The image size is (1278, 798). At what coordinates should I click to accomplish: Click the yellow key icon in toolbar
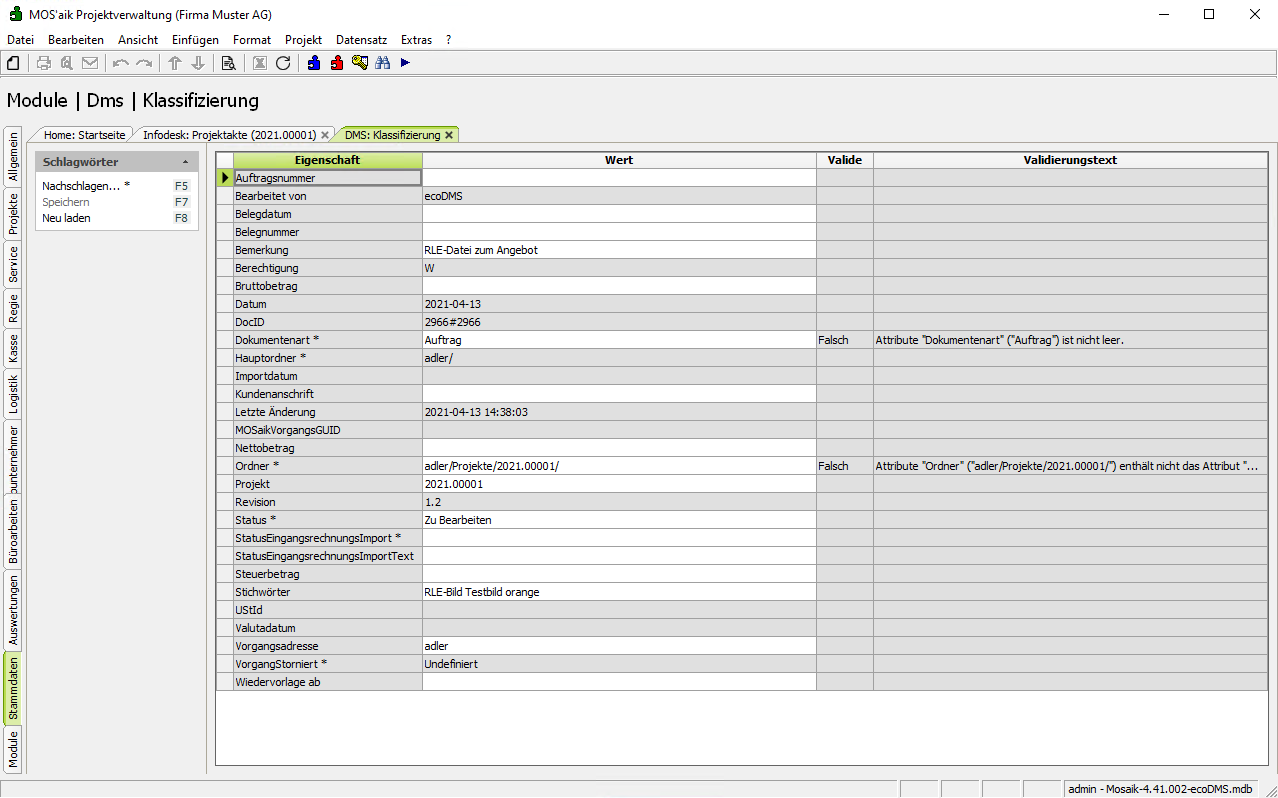coord(360,63)
